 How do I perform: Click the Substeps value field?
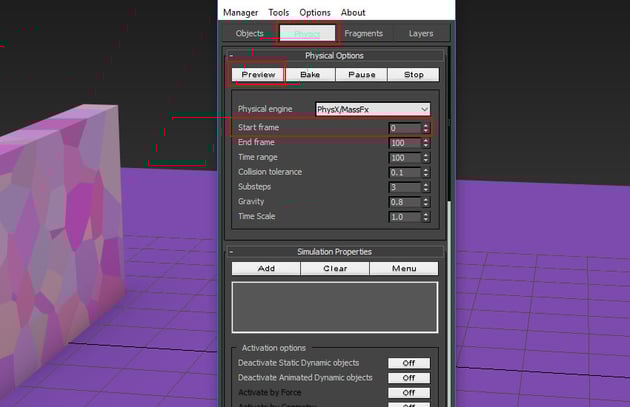405,187
